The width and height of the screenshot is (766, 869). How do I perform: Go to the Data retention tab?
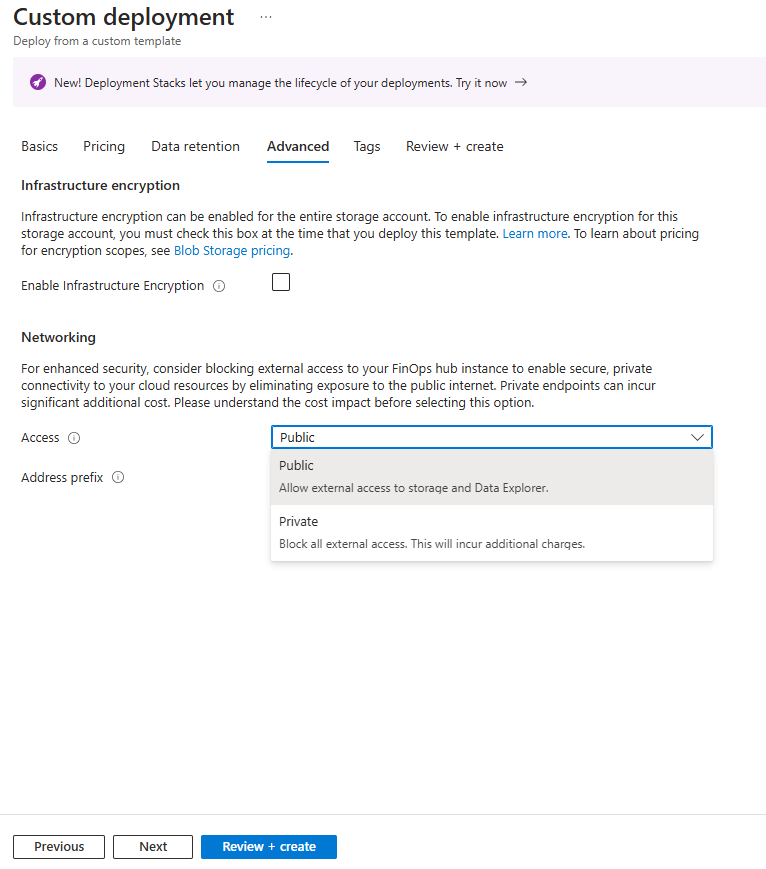195,146
